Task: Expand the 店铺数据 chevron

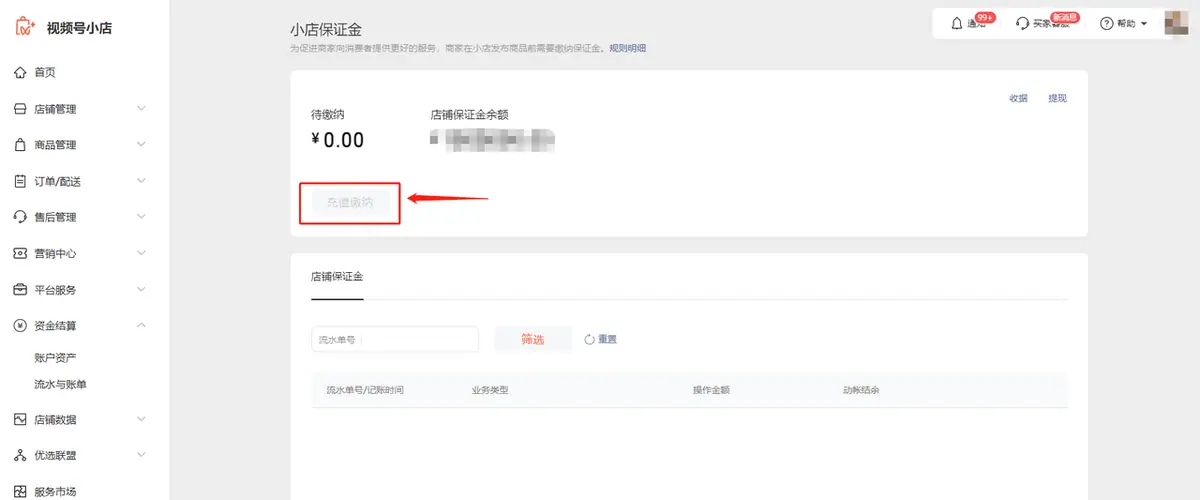Action: pos(141,420)
